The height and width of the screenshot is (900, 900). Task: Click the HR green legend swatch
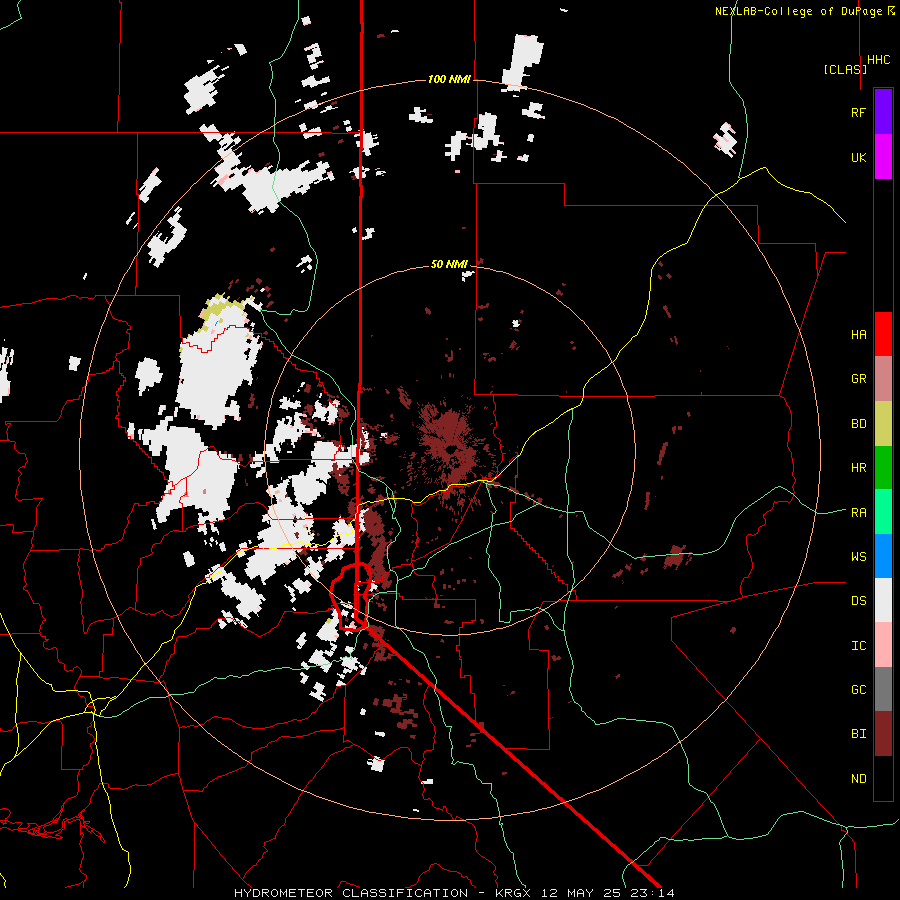(883, 468)
